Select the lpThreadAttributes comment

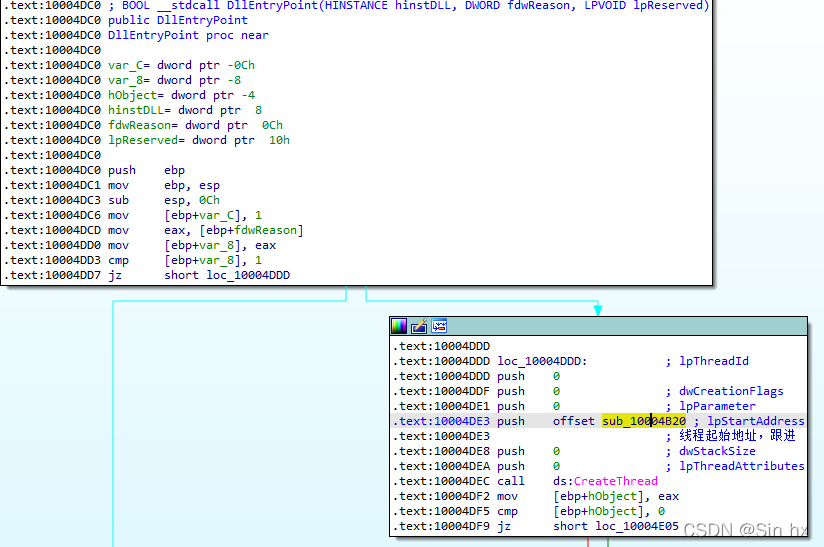(x=735, y=466)
